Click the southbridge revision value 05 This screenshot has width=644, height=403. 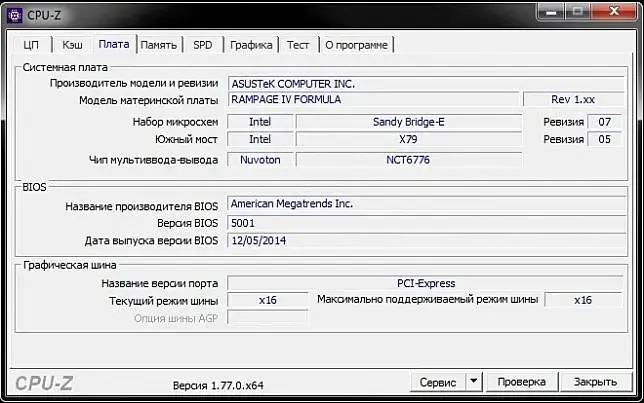click(x=605, y=139)
